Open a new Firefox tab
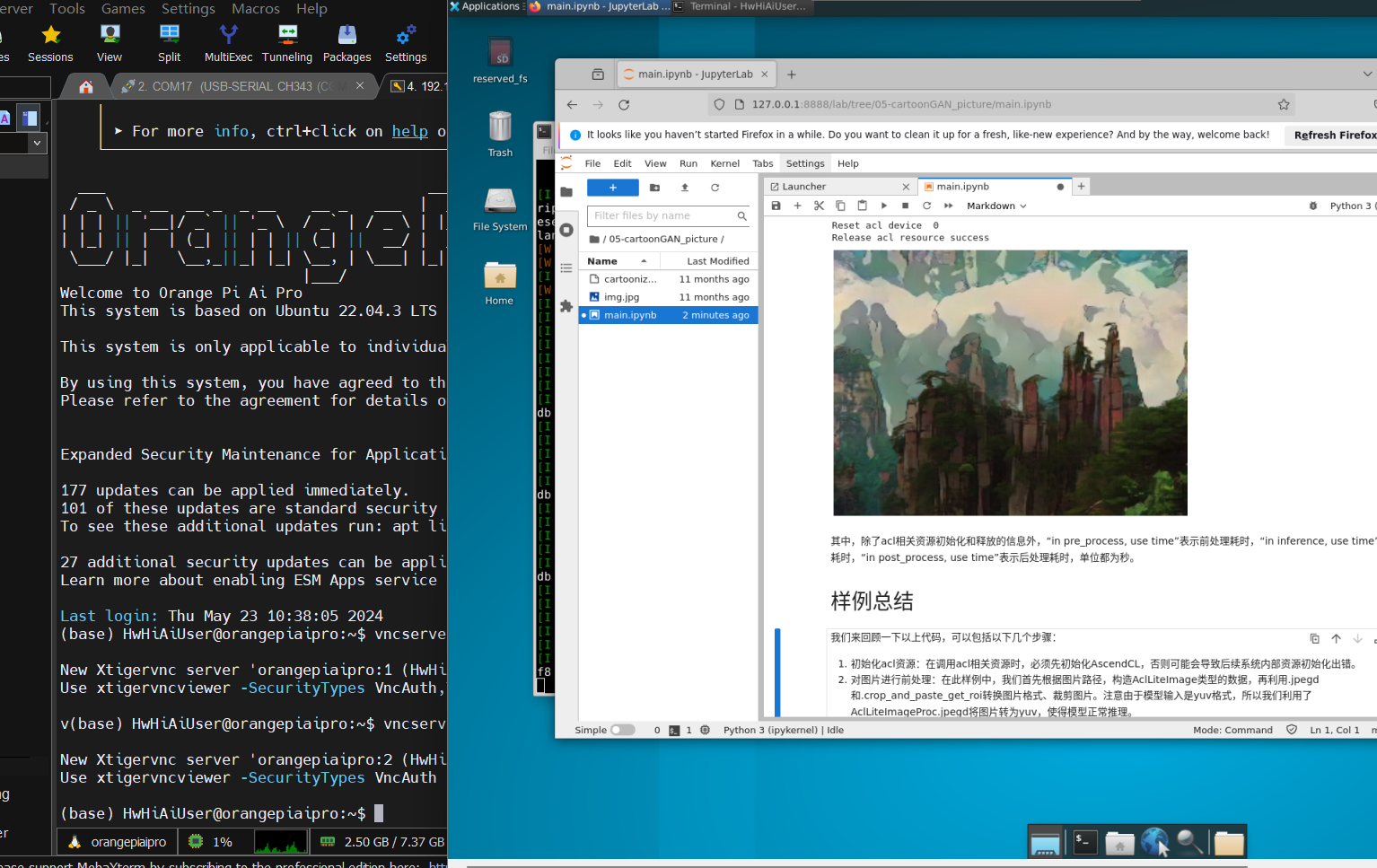Image resolution: width=1377 pixels, height=868 pixels. pyautogui.click(x=792, y=75)
